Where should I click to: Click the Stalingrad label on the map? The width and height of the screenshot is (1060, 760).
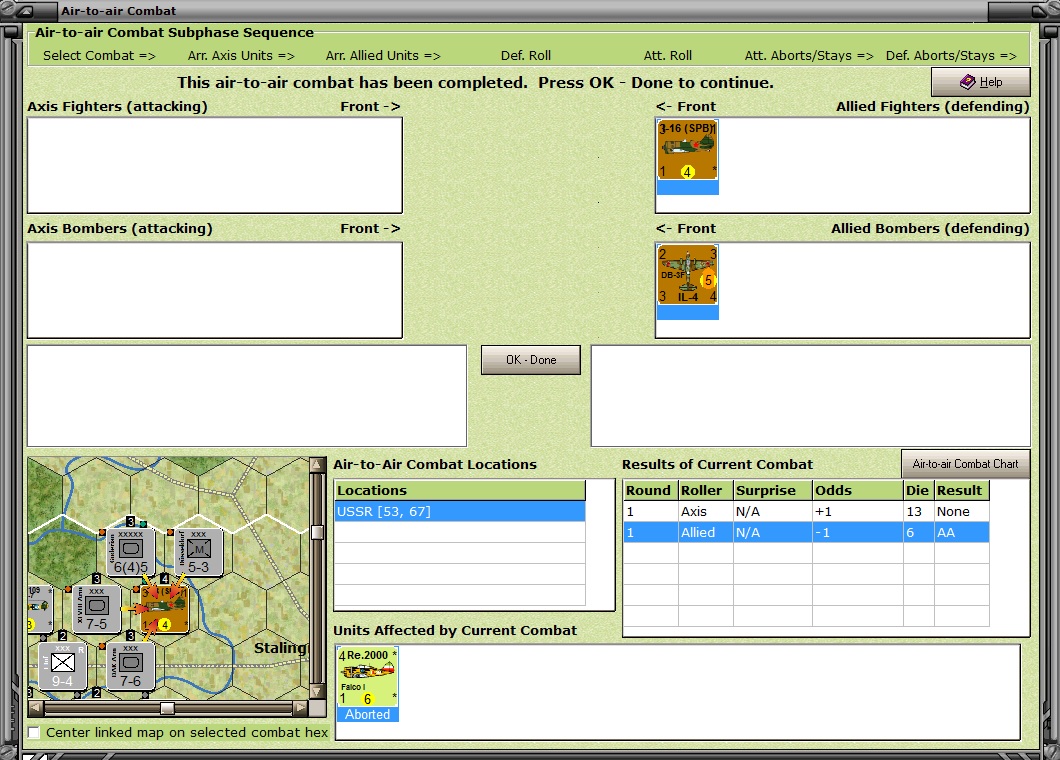pyautogui.click(x=281, y=648)
